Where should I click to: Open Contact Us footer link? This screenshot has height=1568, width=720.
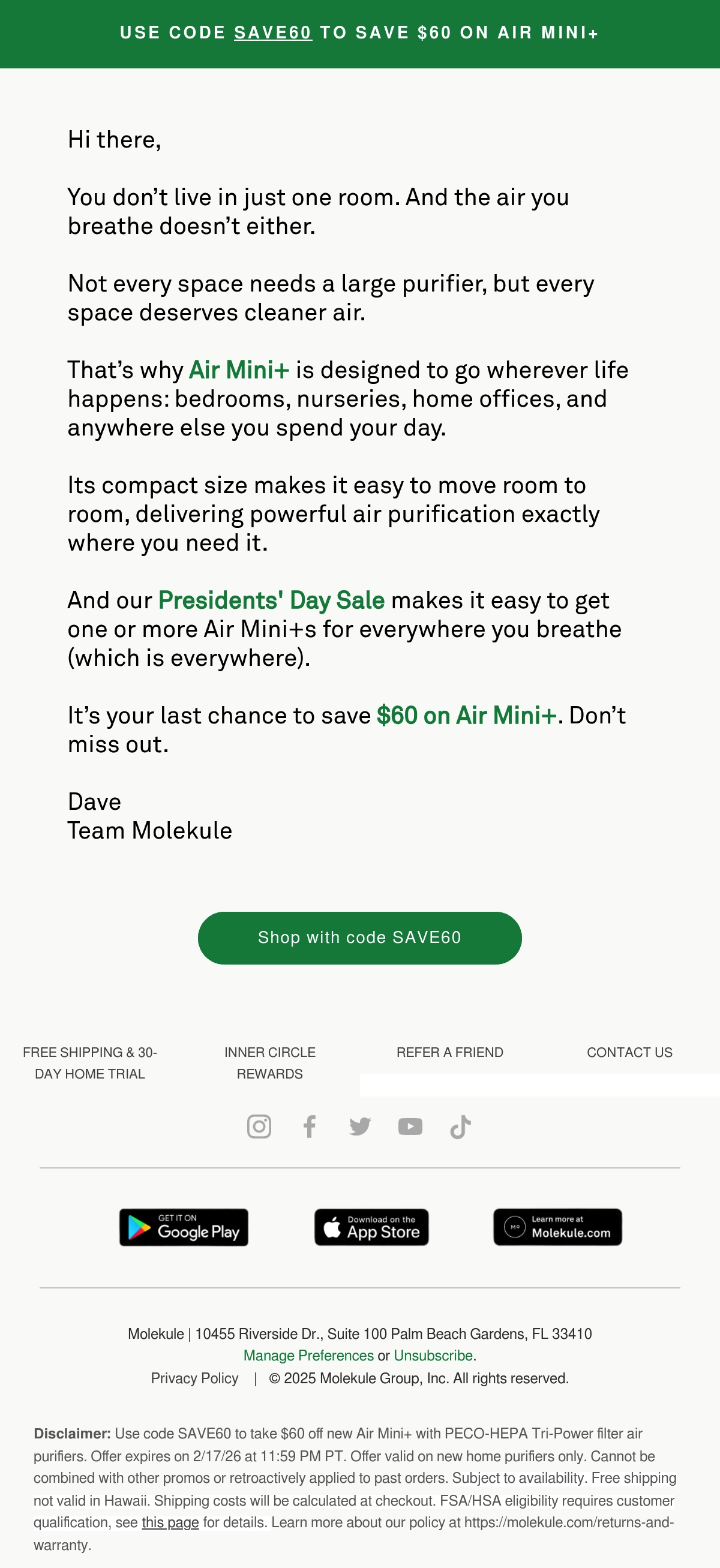pyautogui.click(x=629, y=1053)
